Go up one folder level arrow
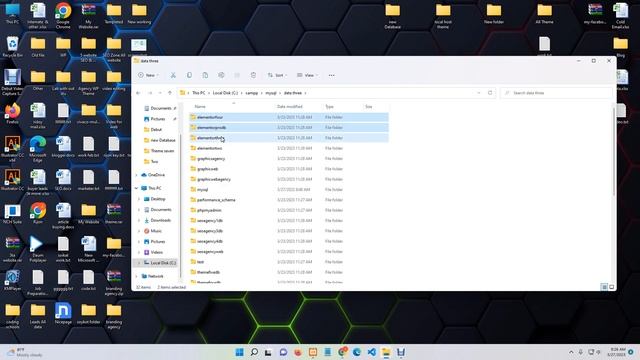Viewport: 640px width, 360px height. [170, 93]
